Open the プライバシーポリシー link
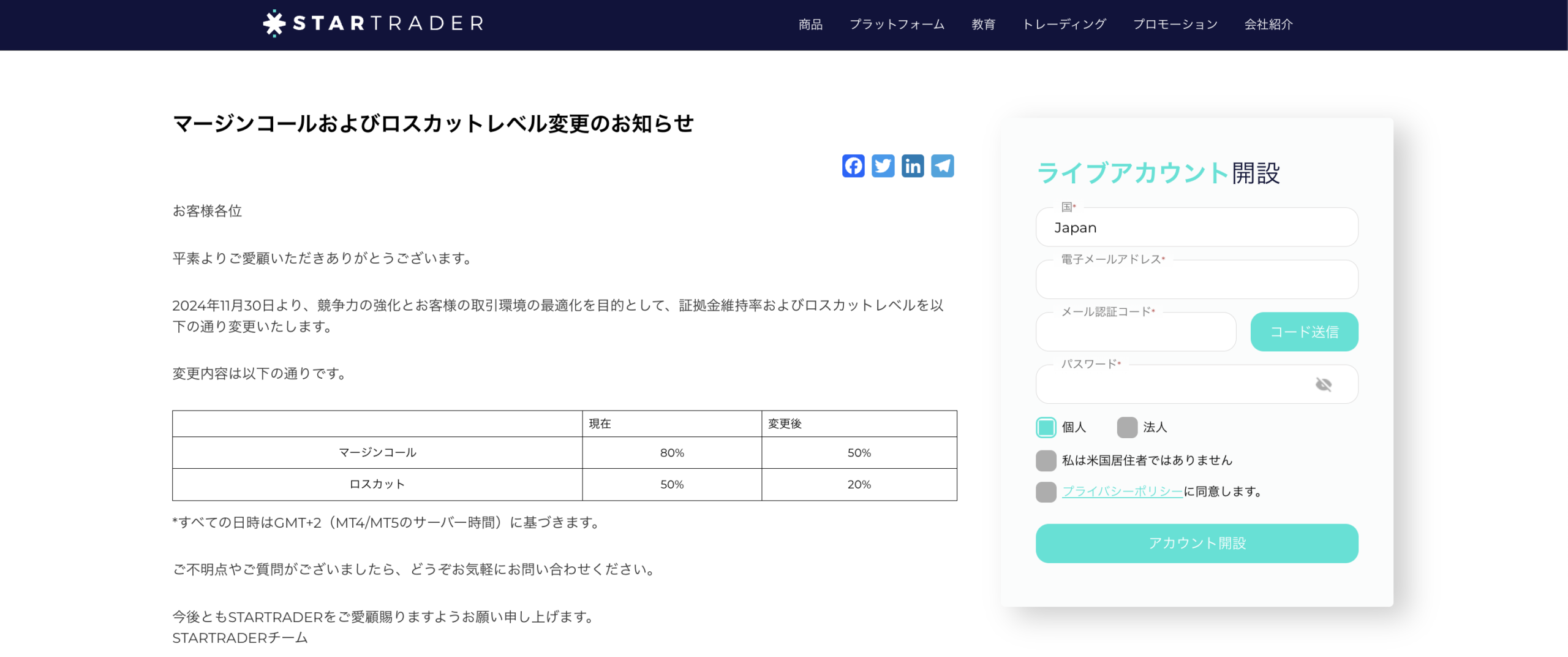This screenshot has width=1568, height=657. point(1122,492)
